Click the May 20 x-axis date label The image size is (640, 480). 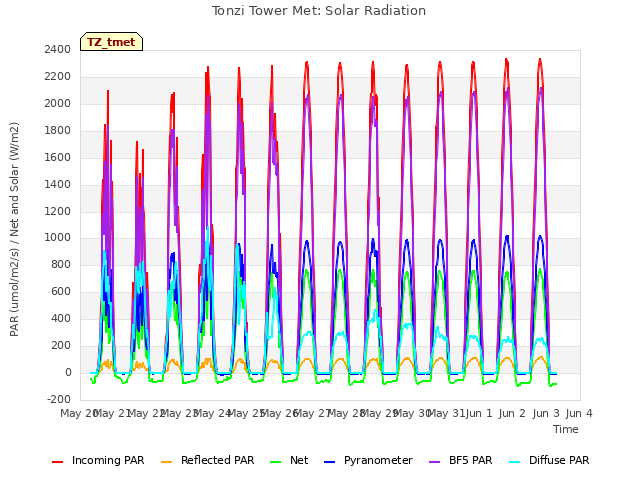[79, 413]
